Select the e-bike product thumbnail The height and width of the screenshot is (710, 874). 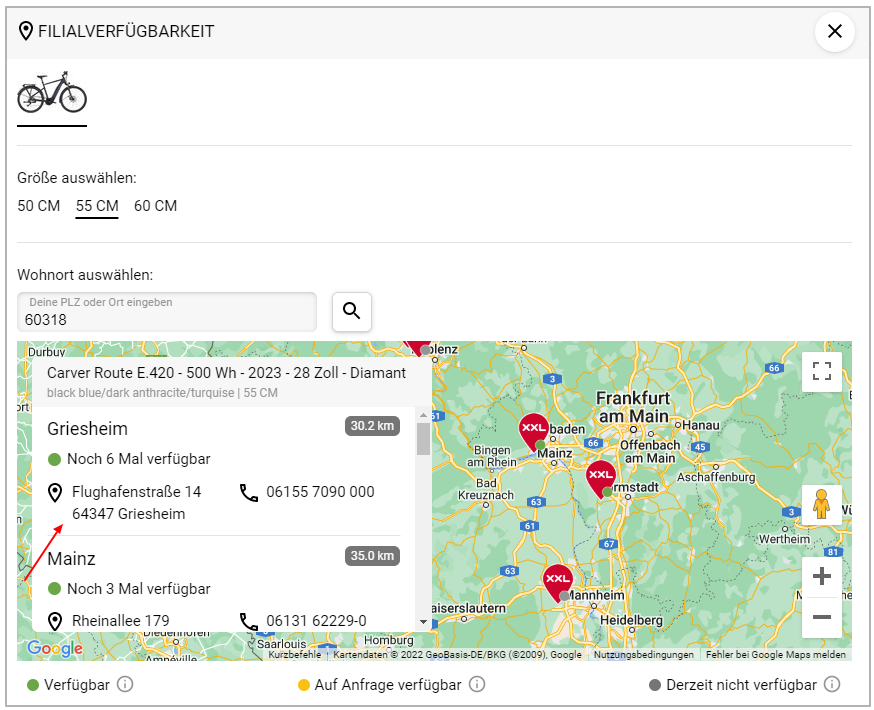point(52,92)
